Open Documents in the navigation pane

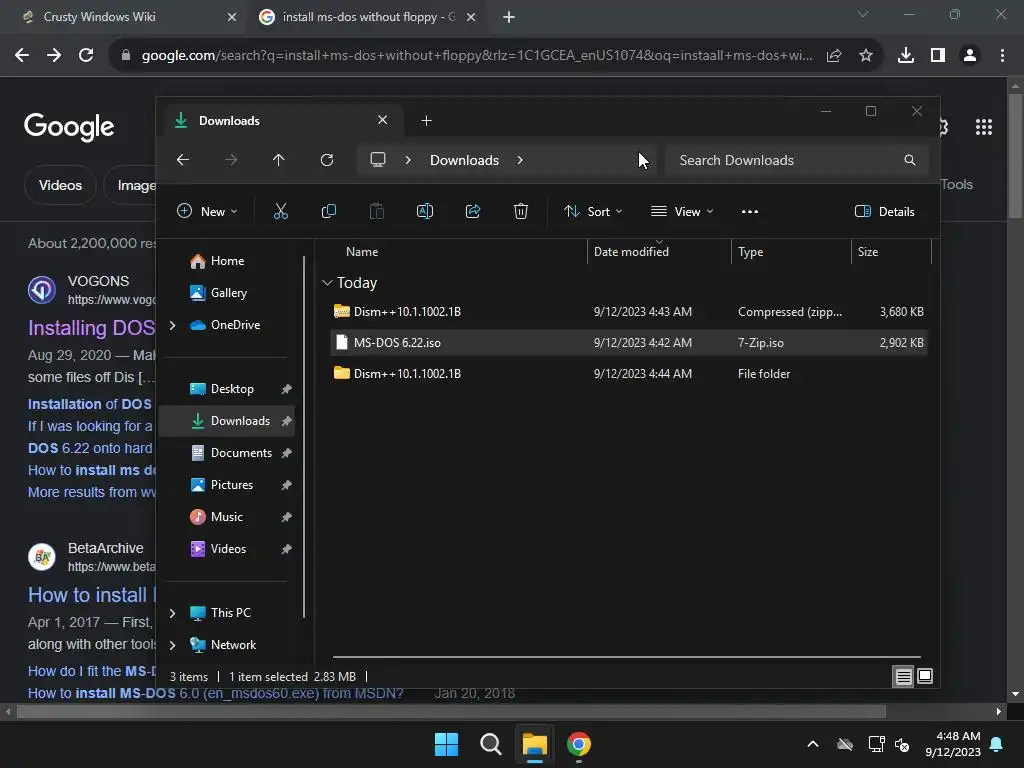[x=226, y=453]
